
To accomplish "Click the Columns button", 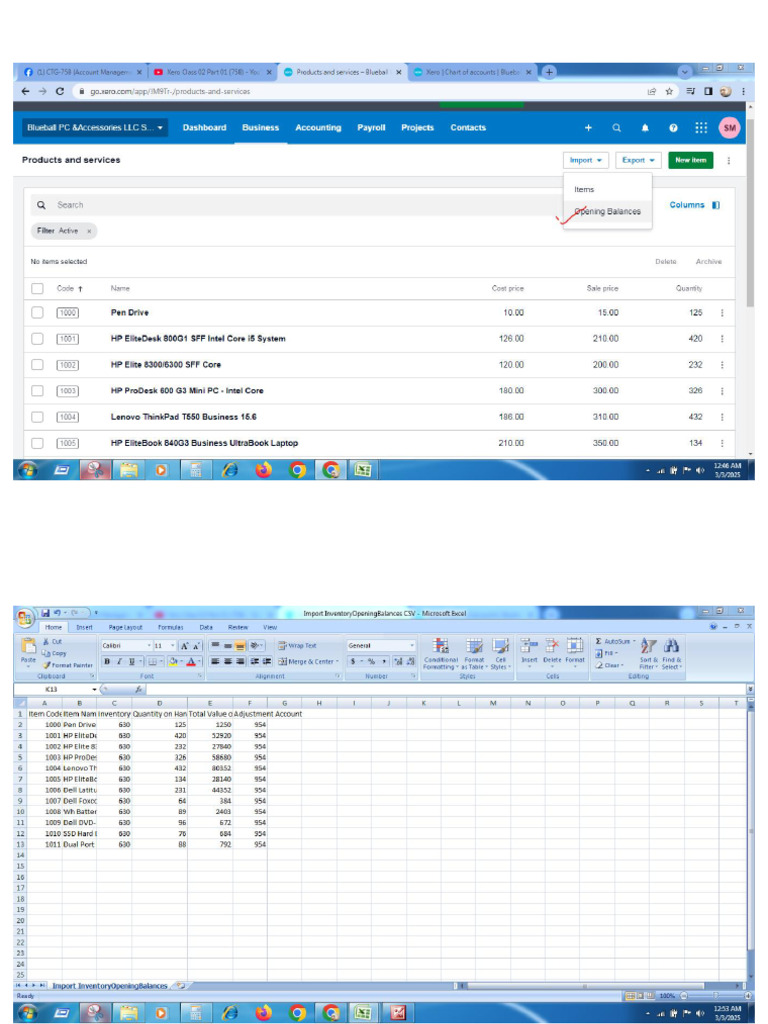I will tap(694, 205).
